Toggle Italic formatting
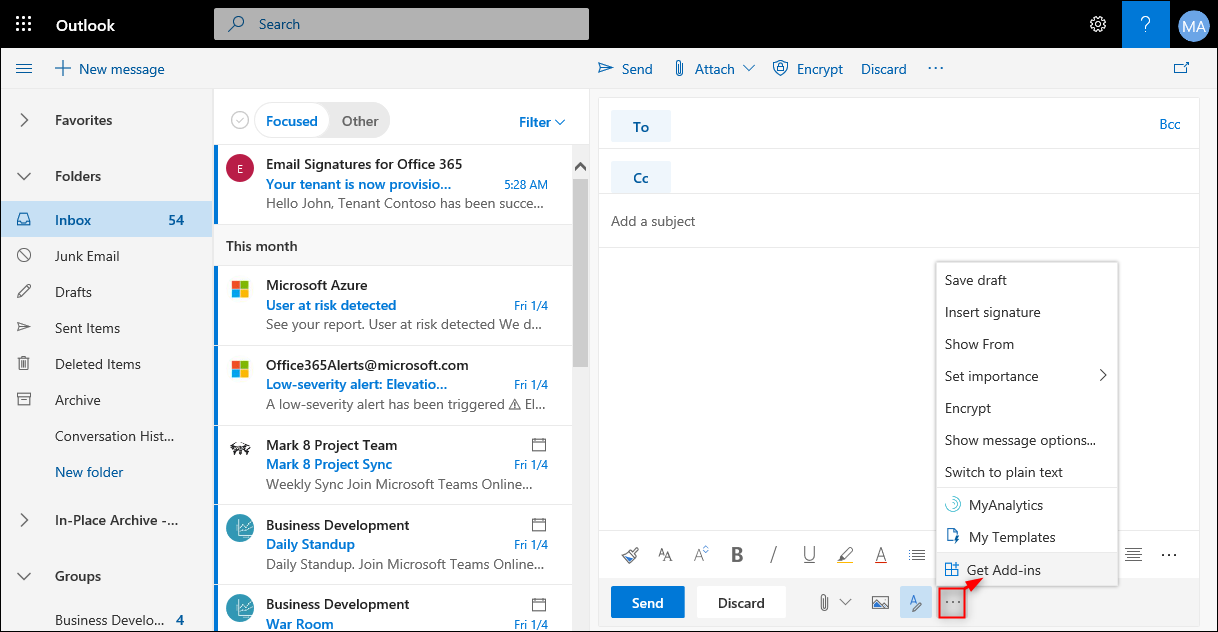This screenshot has height=632, width=1218. tap(772, 554)
